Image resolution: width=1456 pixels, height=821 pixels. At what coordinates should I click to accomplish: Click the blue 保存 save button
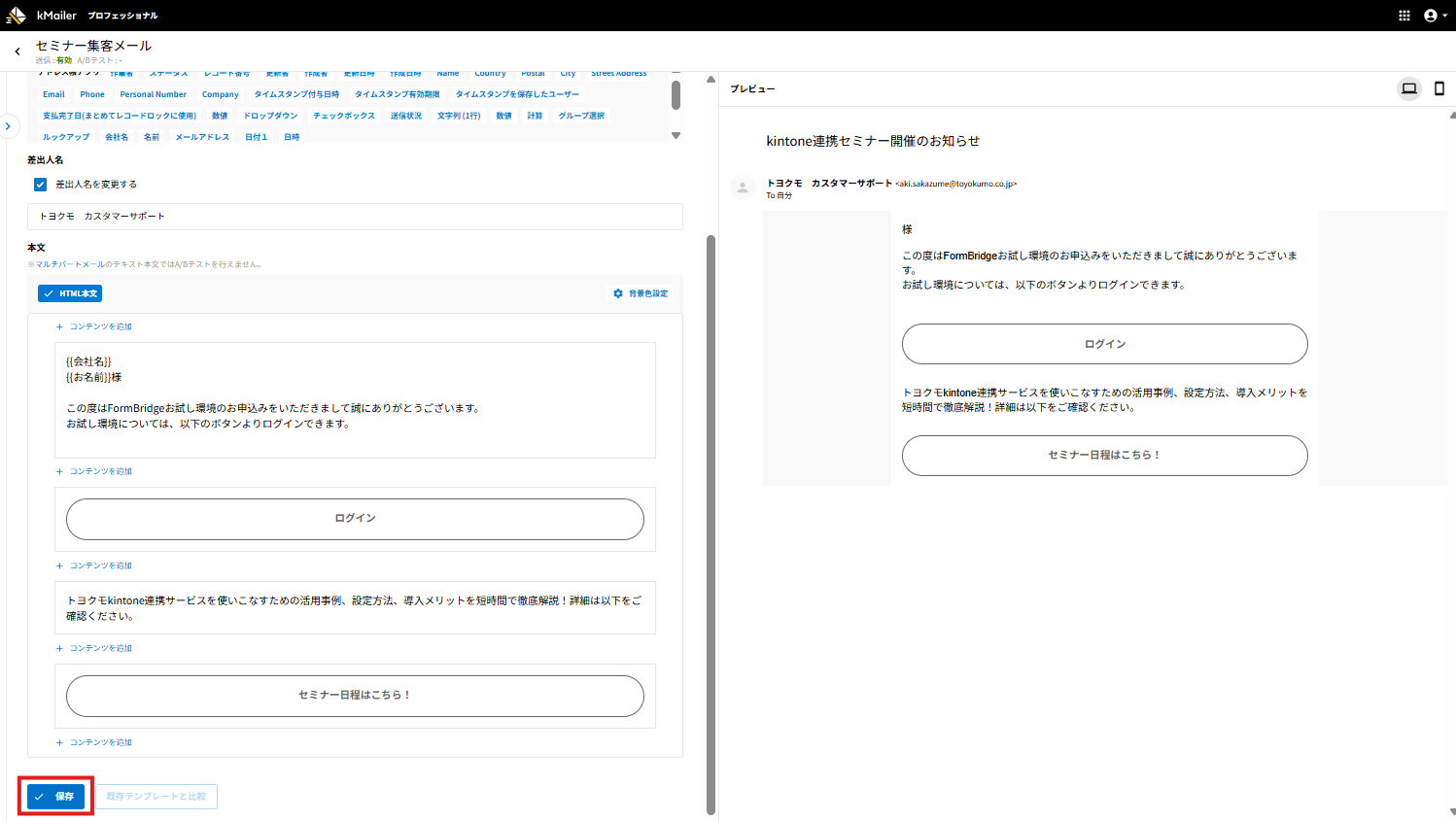[56, 797]
